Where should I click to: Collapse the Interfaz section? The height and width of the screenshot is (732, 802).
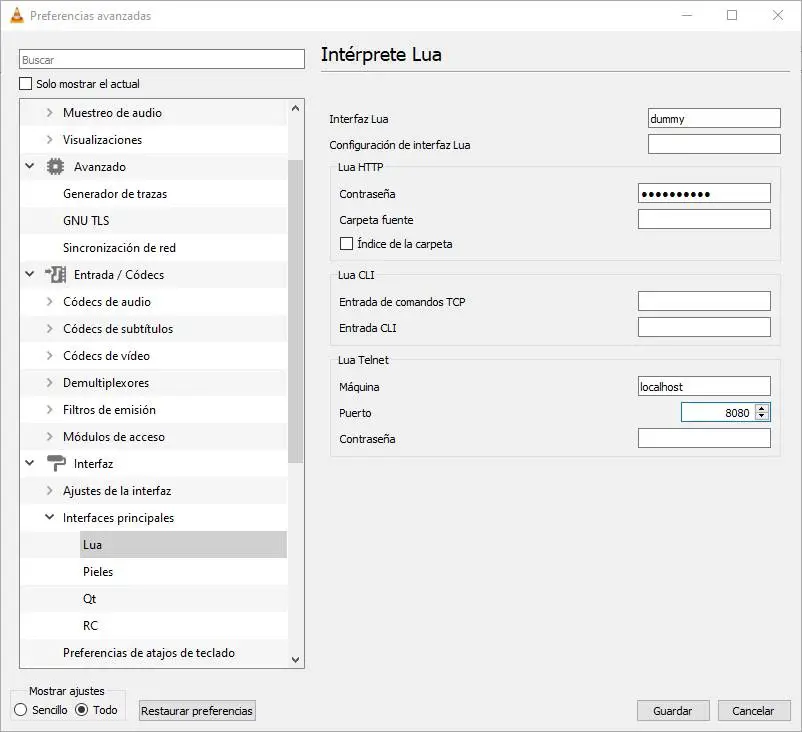click(30, 463)
